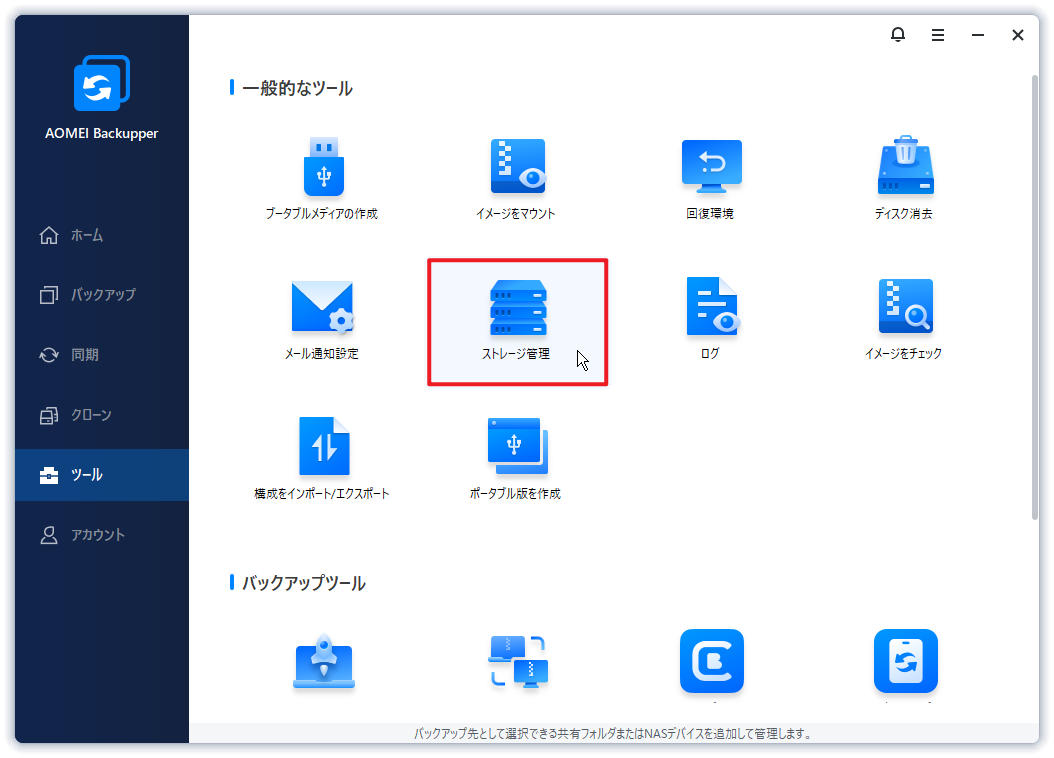Select クローン in sidebar

coord(102,415)
